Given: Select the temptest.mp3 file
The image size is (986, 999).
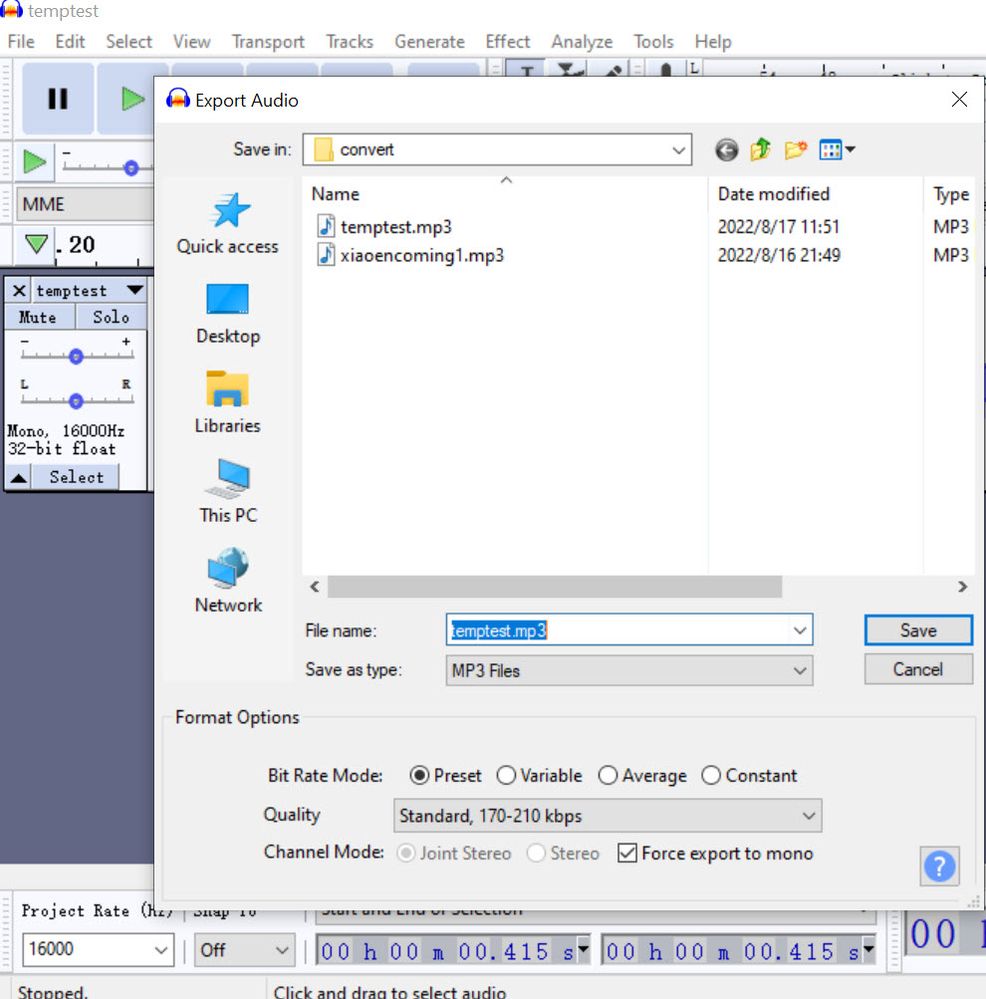Looking at the screenshot, I should 384,227.
